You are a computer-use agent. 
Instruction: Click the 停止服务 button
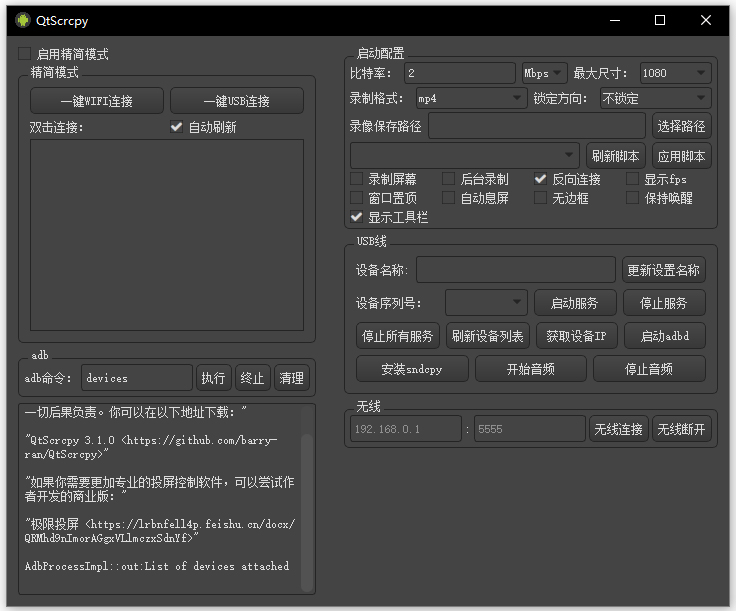[664, 303]
